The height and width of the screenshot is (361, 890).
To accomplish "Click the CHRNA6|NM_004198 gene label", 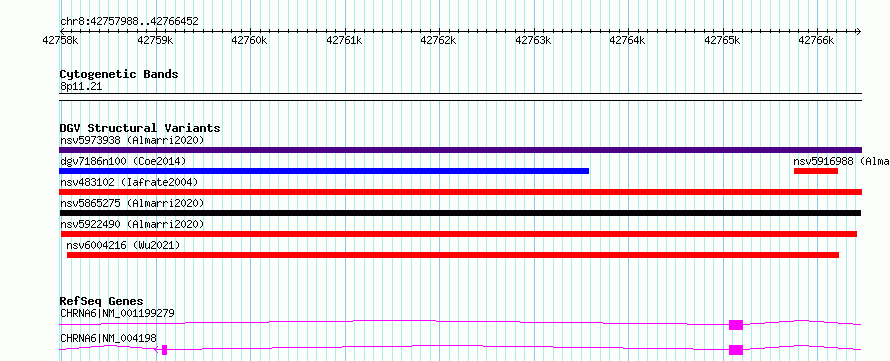I will click(108, 338).
